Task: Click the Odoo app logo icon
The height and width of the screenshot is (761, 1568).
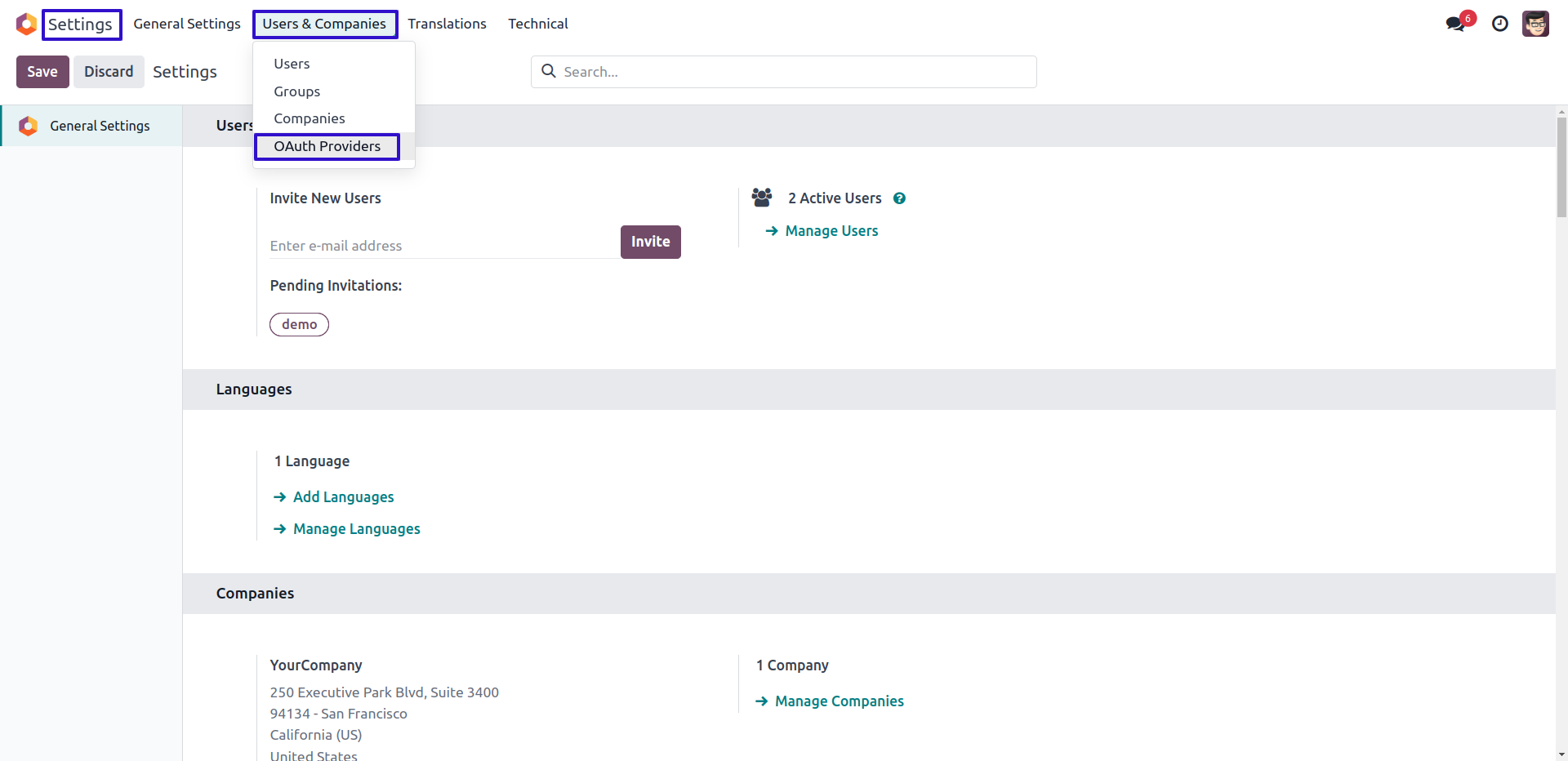Action: point(26,24)
